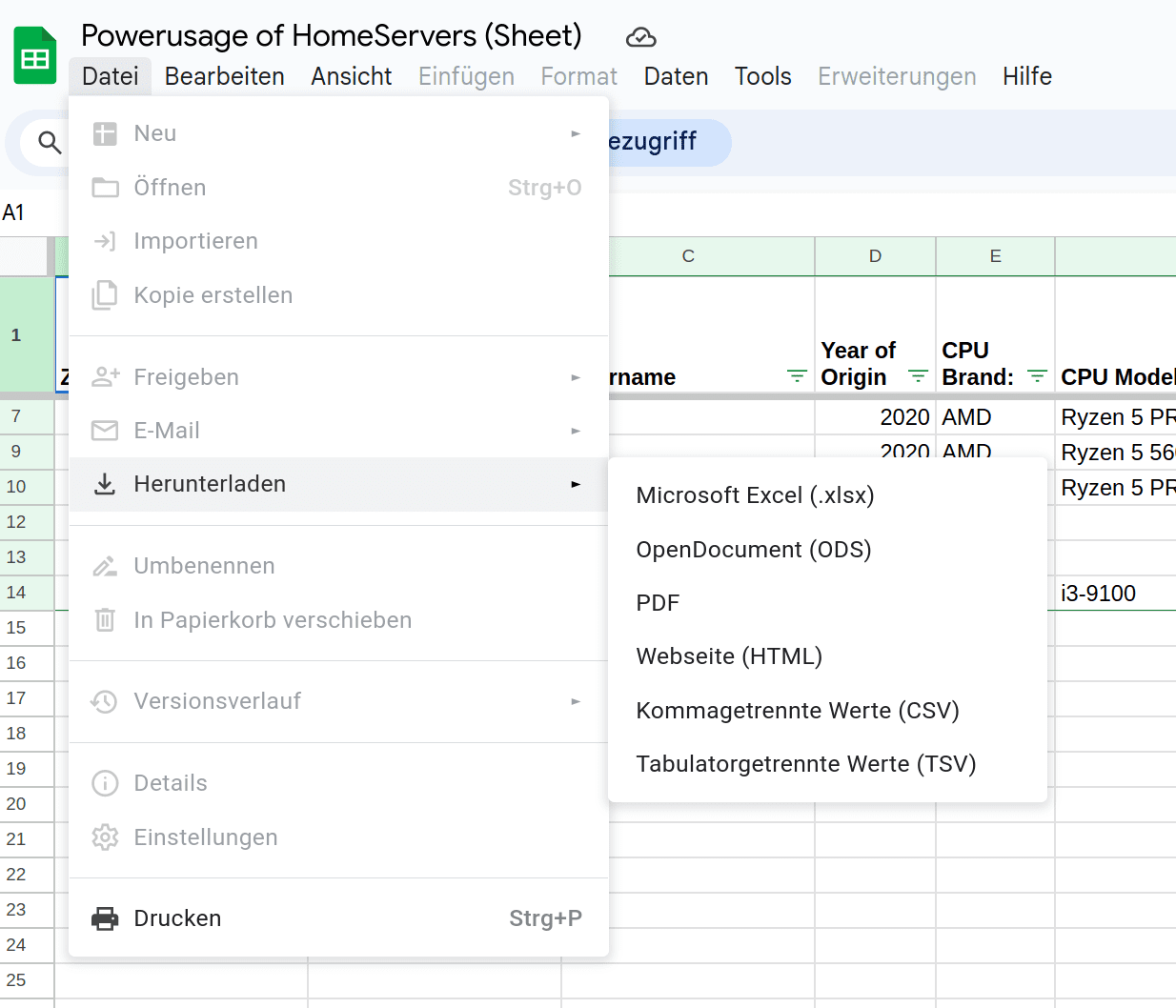Select Einstellungen menu entry
This screenshot has height=1008, width=1176.
tap(338, 837)
